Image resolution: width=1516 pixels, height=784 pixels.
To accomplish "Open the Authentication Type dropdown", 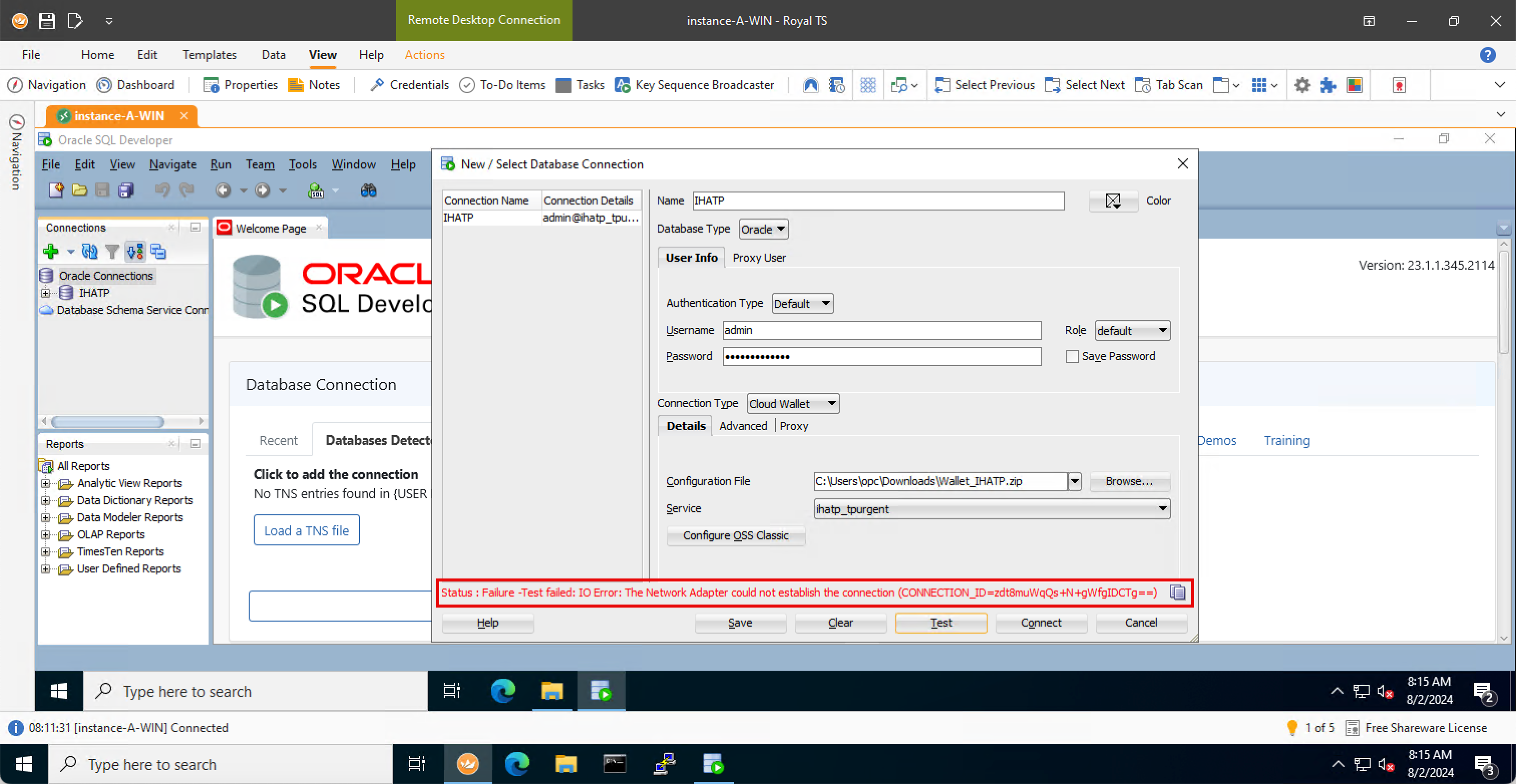I will [x=802, y=304].
